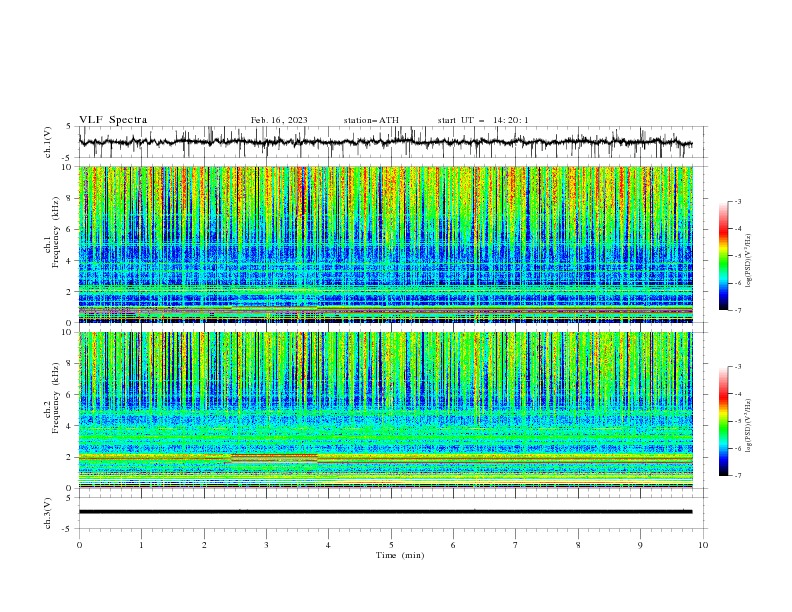Click the ch.1 spectrogram's 8 kHz tick label
The height and width of the screenshot is (612, 792).
pyautogui.click(x=70, y=198)
